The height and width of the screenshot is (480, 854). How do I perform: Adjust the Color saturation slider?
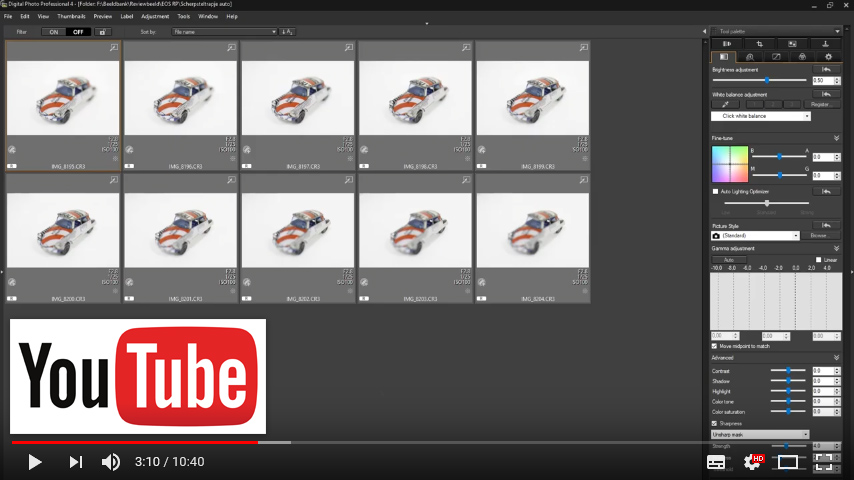tap(788, 411)
